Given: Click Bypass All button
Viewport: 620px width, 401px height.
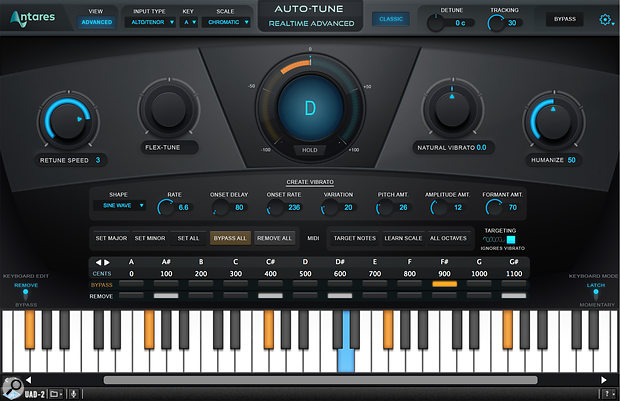Looking at the screenshot, I should [230, 238].
